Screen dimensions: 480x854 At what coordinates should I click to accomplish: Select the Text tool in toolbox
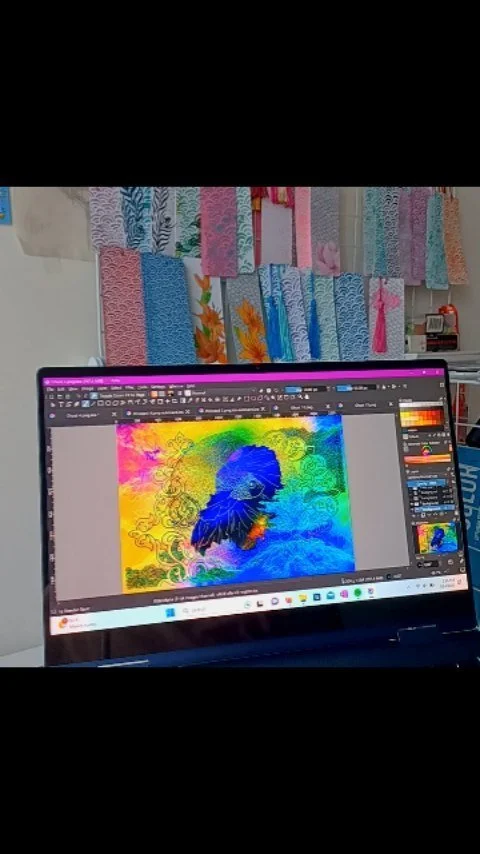pos(62,404)
